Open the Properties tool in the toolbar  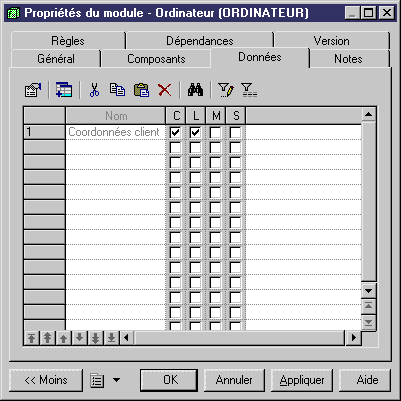coord(33,90)
